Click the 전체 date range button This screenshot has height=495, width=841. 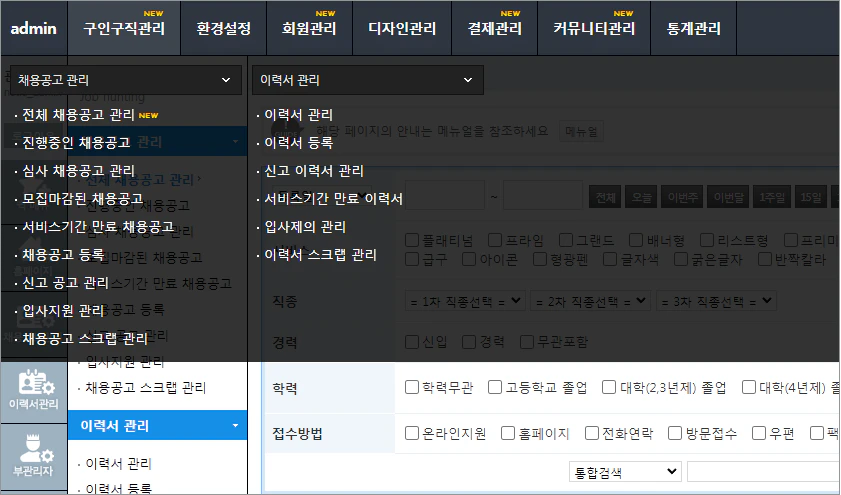606,197
